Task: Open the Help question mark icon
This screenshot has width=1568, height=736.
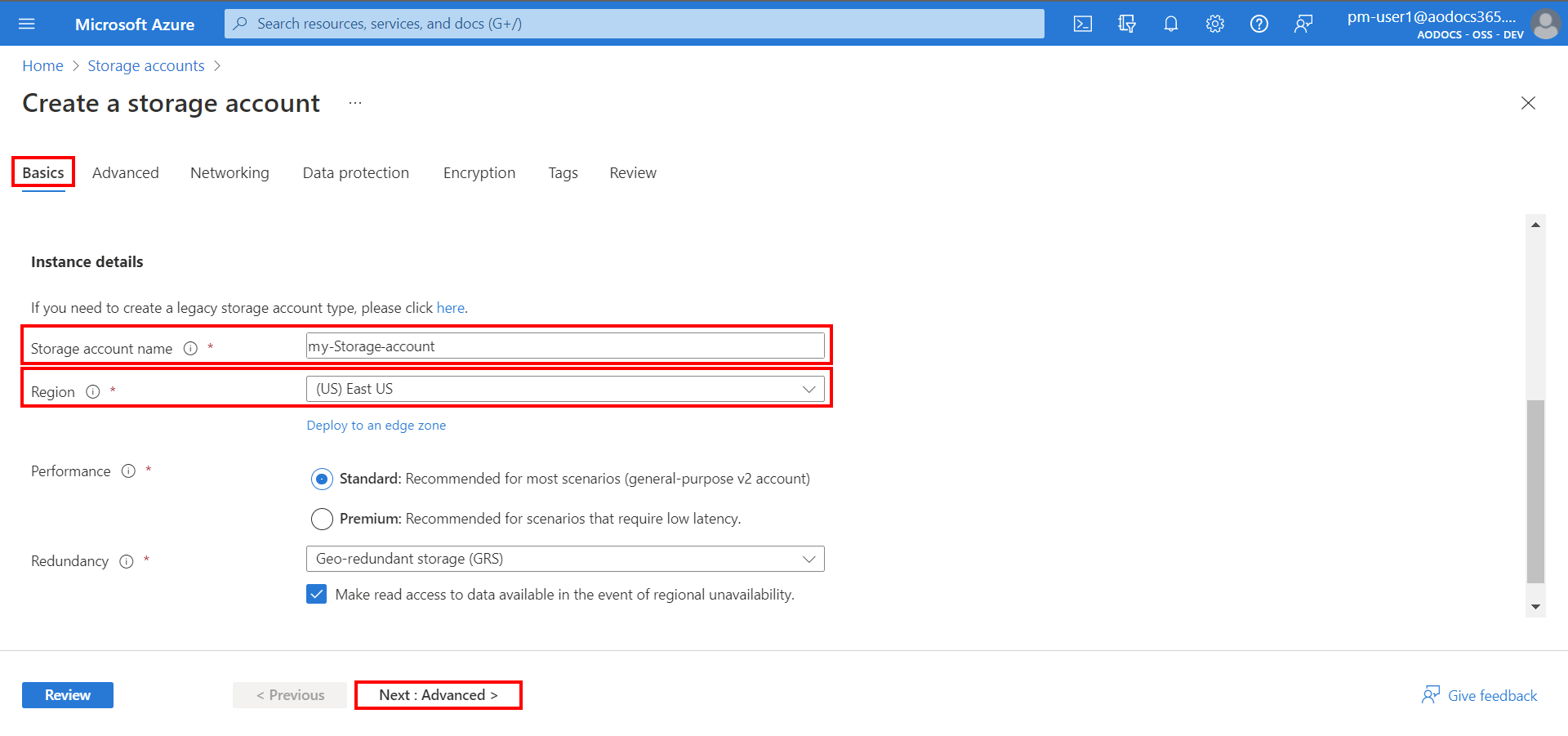Action: (1258, 24)
